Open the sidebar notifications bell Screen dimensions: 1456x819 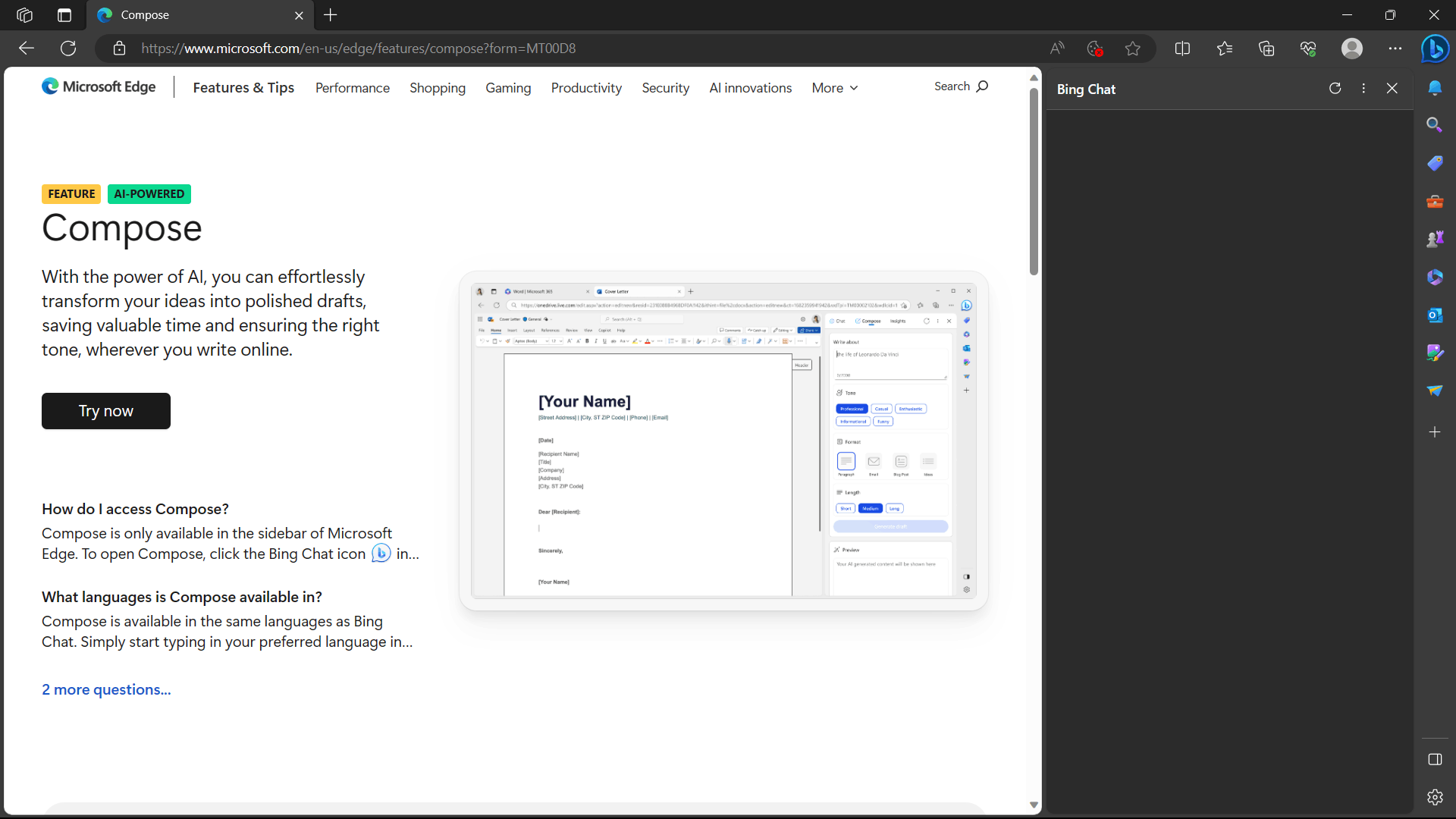(x=1435, y=88)
